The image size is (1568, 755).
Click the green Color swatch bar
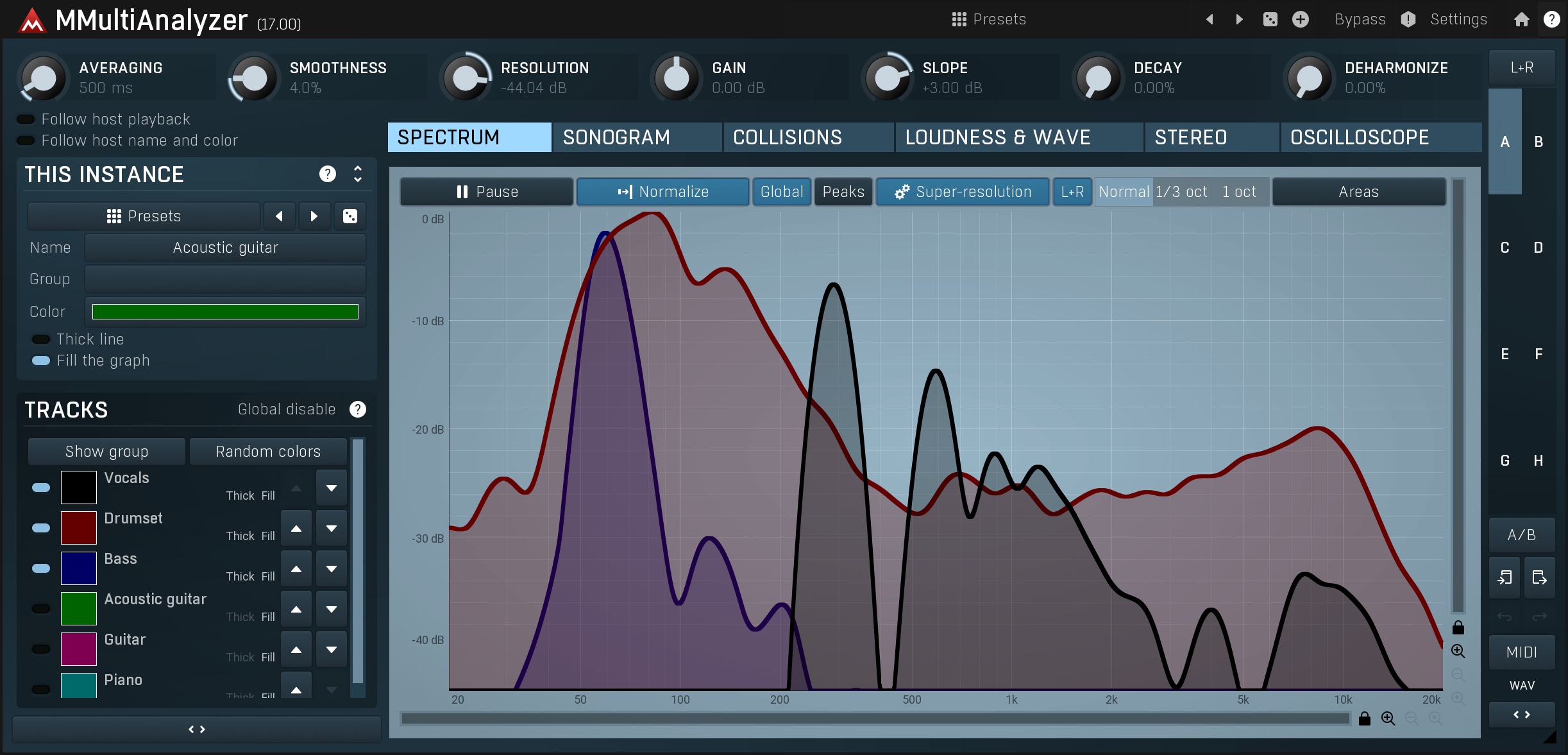(225, 312)
